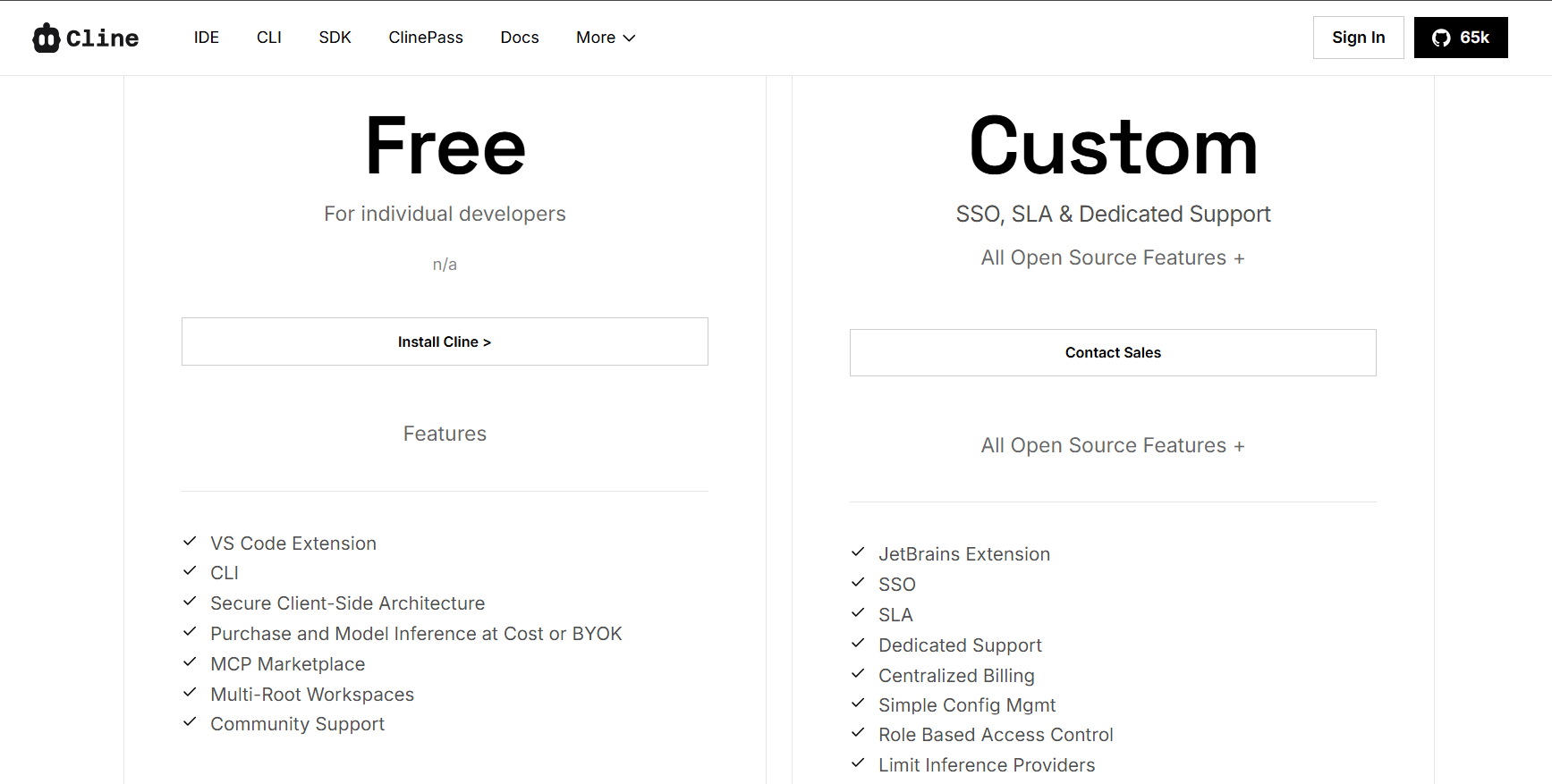Click the checkmark beside Centralized Billing
This screenshot has height=784, width=1552.
[858, 673]
